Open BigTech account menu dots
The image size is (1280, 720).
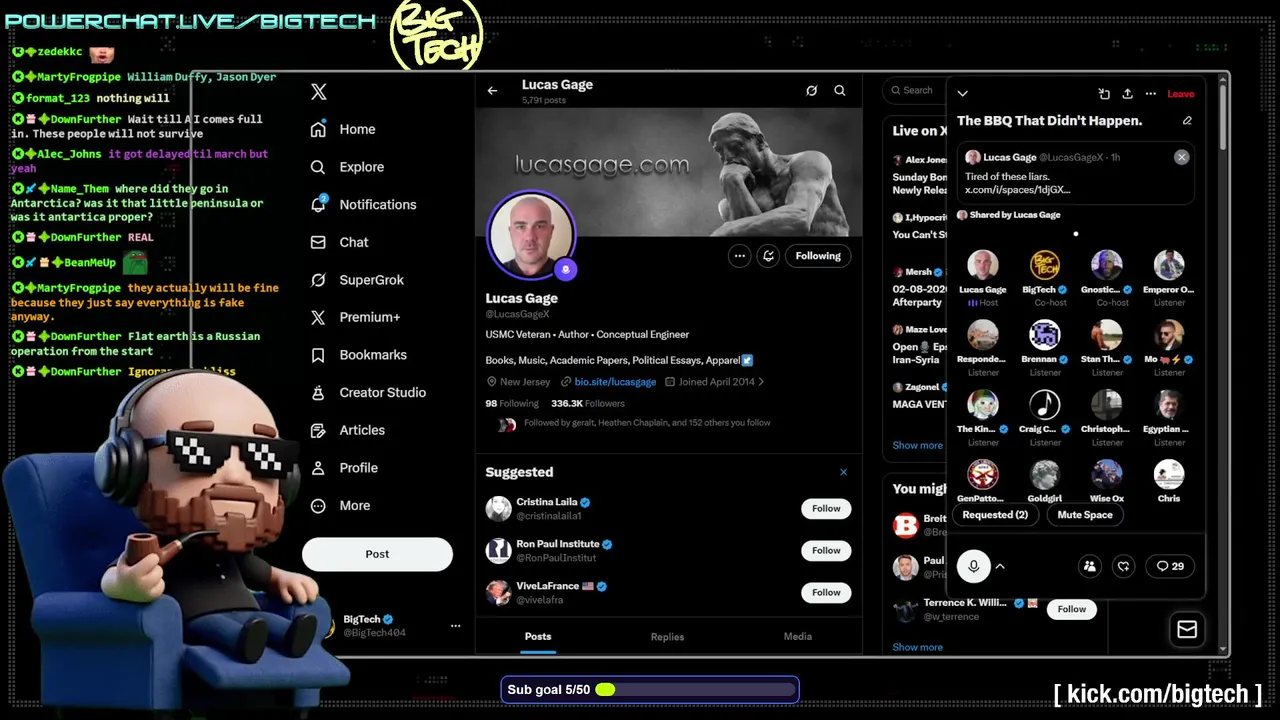pyautogui.click(x=455, y=626)
